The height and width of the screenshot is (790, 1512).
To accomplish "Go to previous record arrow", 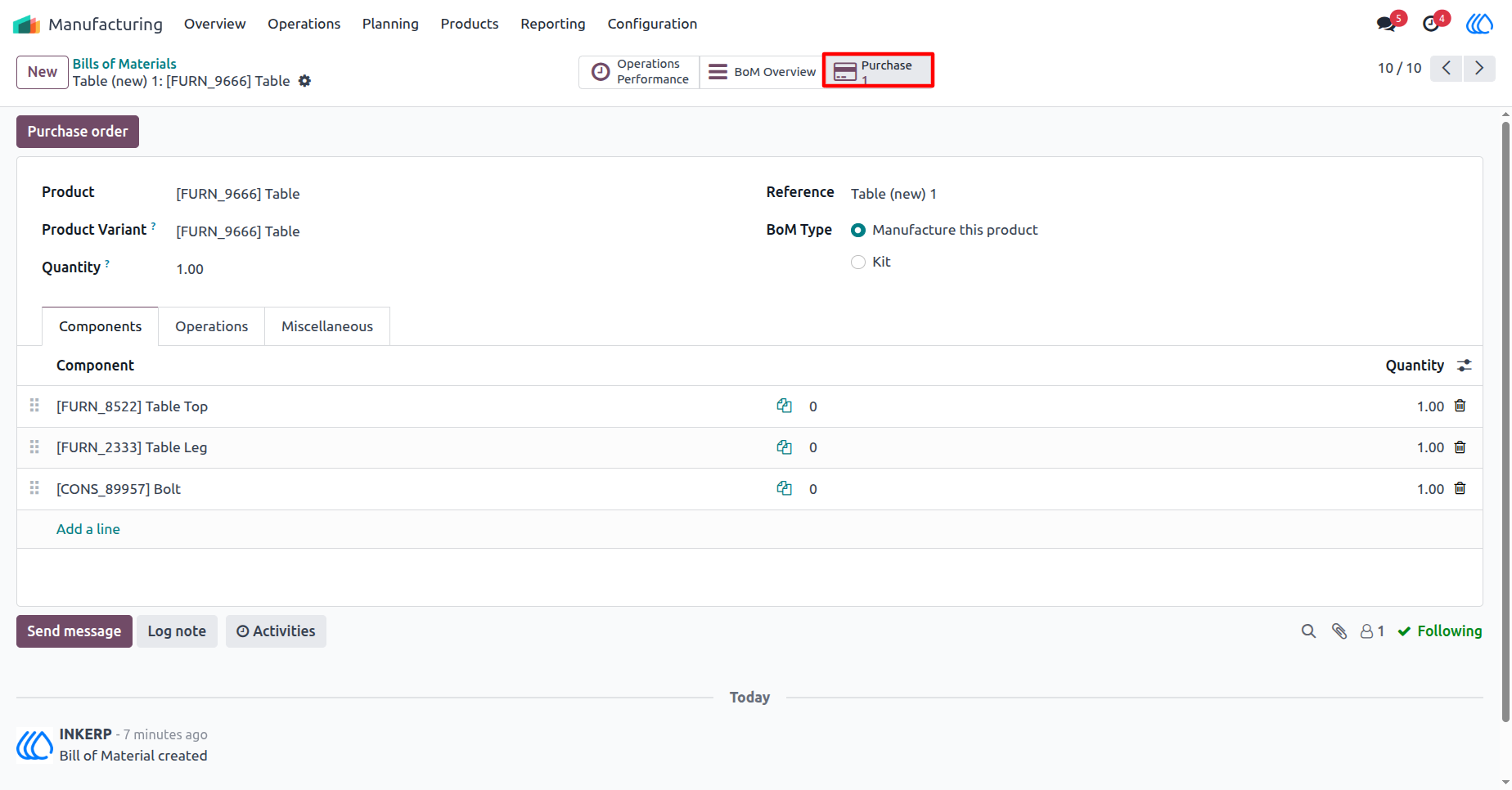I will click(x=1447, y=68).
